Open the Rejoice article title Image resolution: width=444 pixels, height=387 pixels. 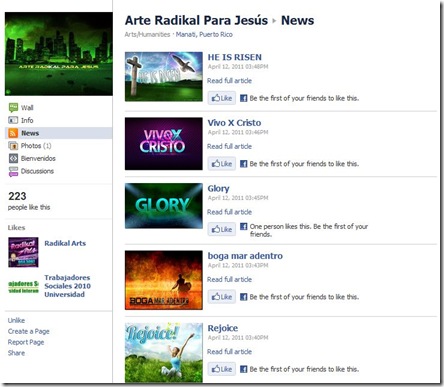pyautogui.click(x=223, y=328)
